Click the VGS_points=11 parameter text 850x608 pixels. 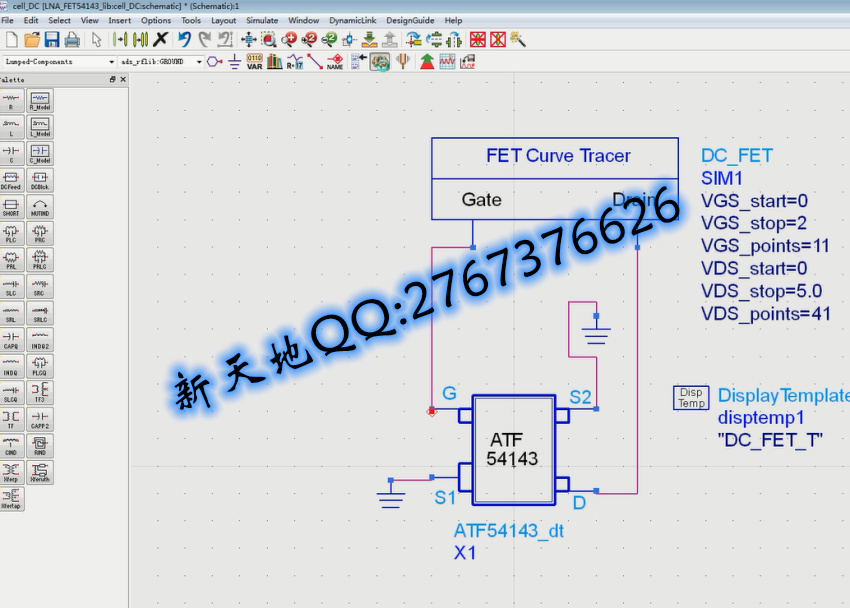pos(765,246)
